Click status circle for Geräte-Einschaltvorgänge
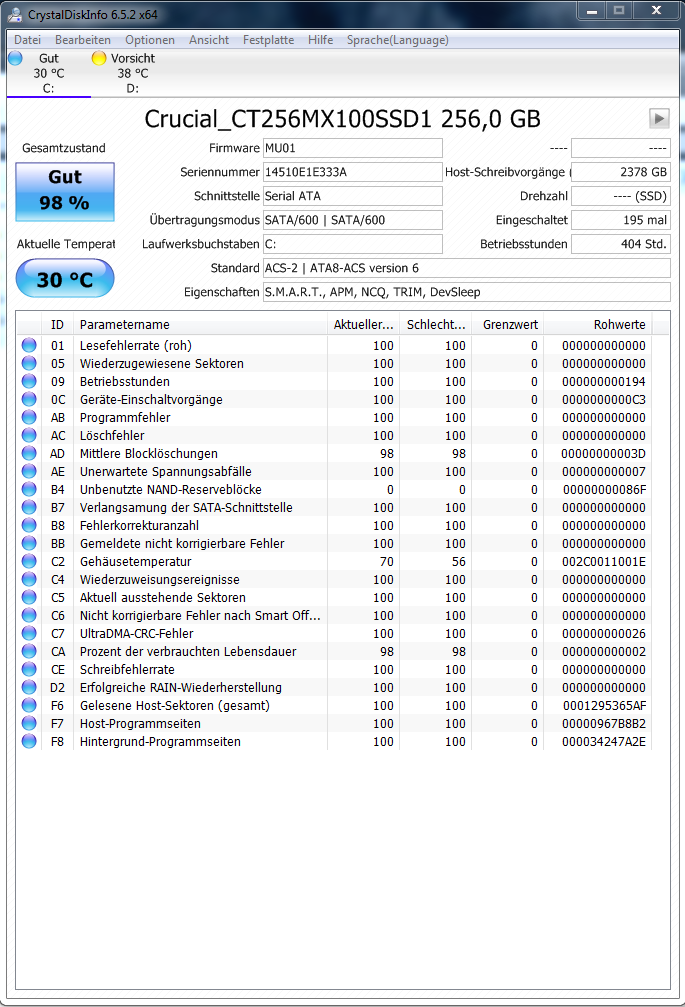Viewport: 685px width, 1007px height. click(x=29, y=399)
